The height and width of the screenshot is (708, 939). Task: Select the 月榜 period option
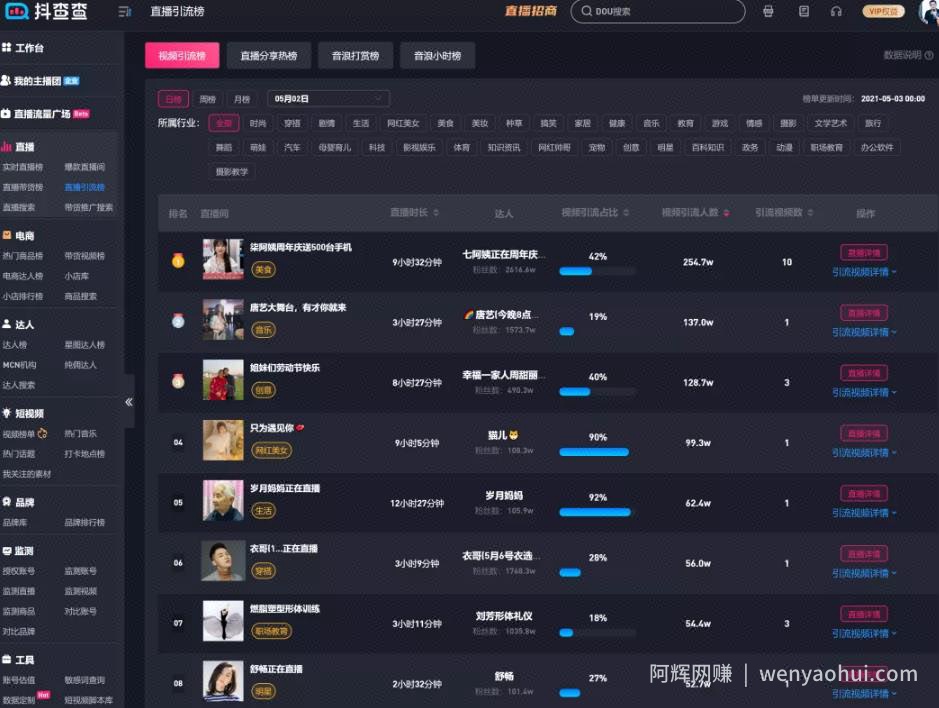[x=242, y=99]
